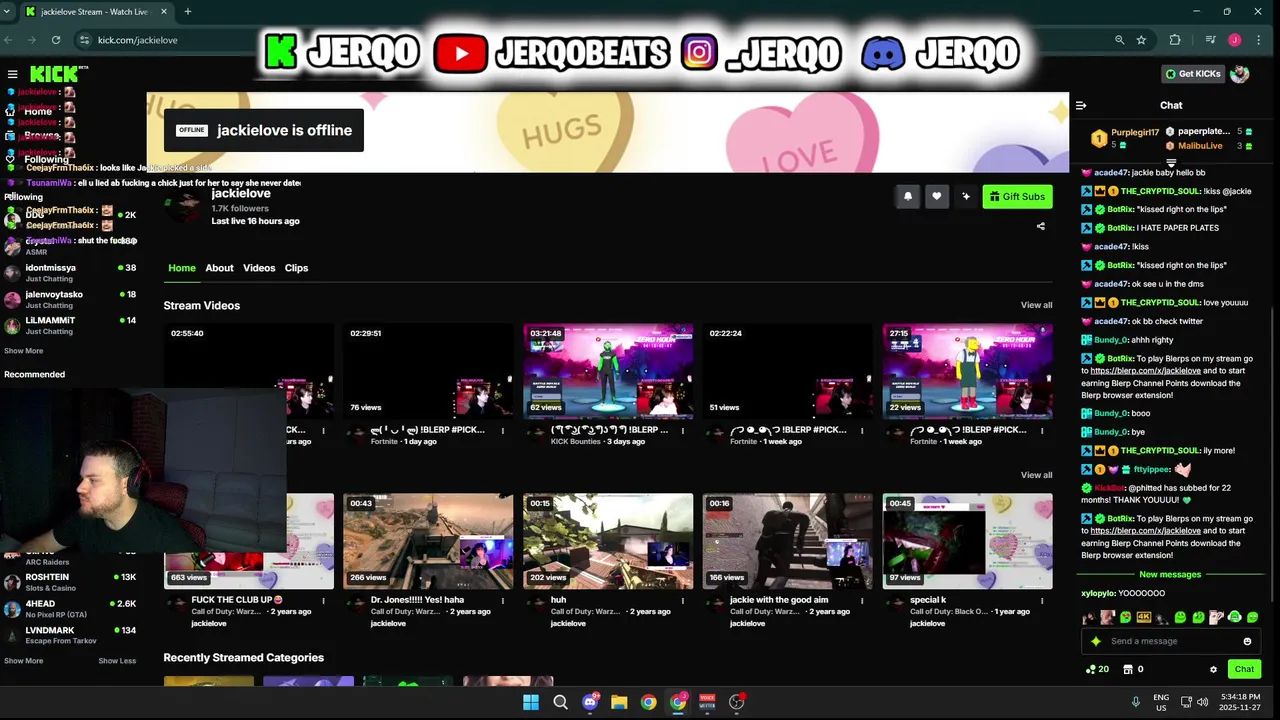Click Purplegirl17 on the chat leaderboard
Screen dimensions: 1280x720
1135,132
